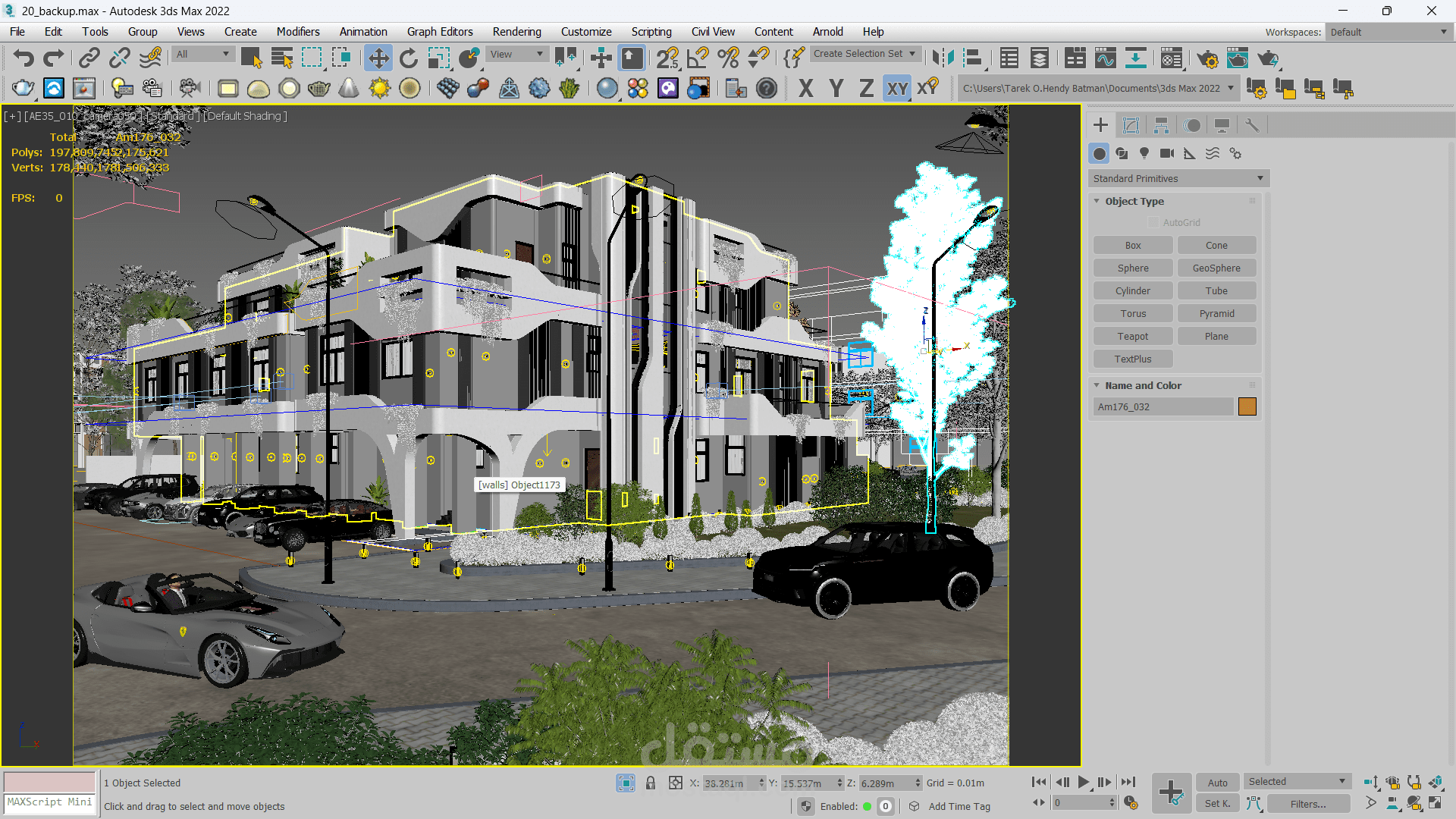This screenshot has width=1456, height=819.
Task: Click the orange object color swatch
Action: point(1247,406)
